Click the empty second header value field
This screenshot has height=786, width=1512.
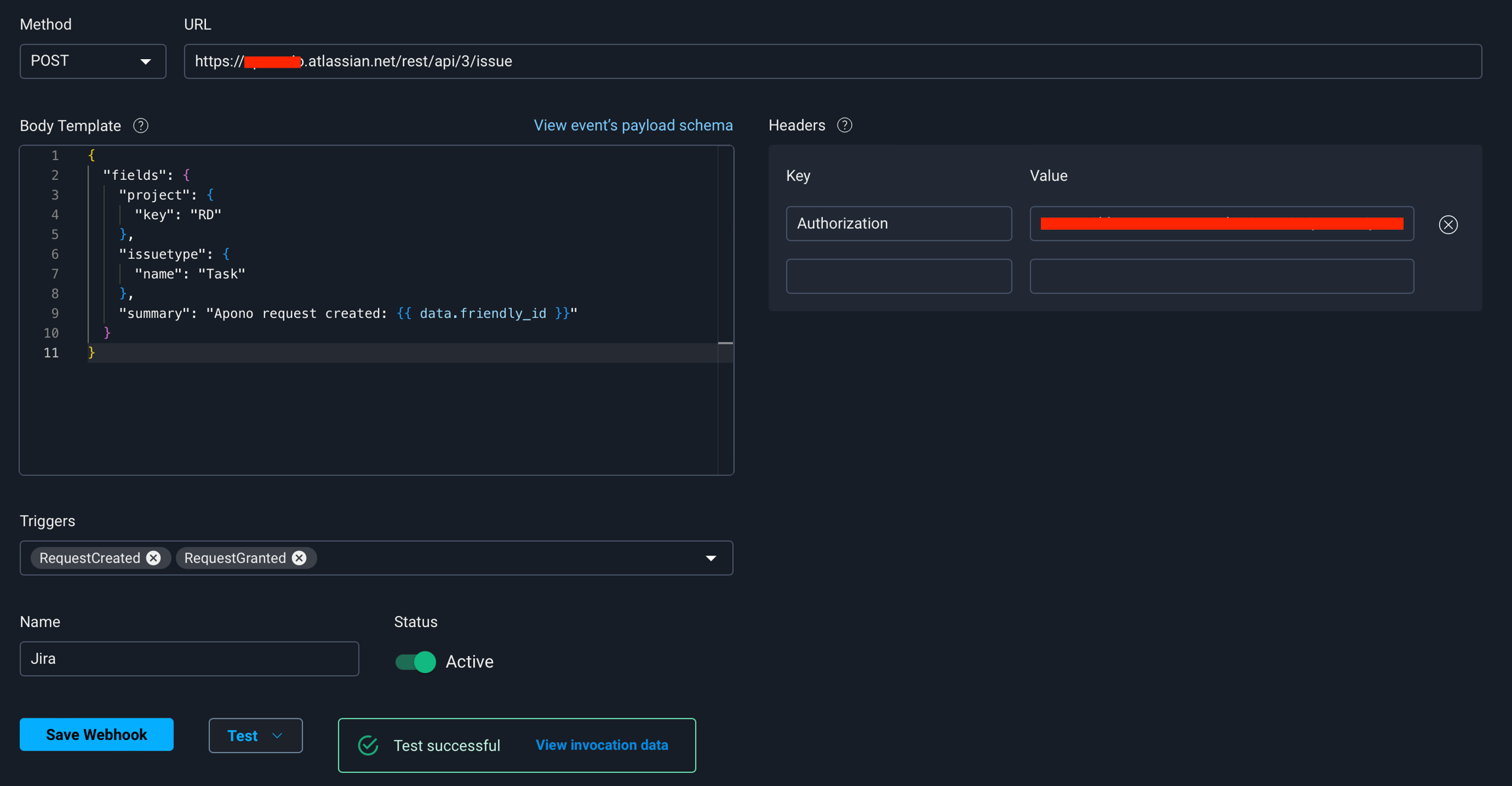tap(1221, 276)
